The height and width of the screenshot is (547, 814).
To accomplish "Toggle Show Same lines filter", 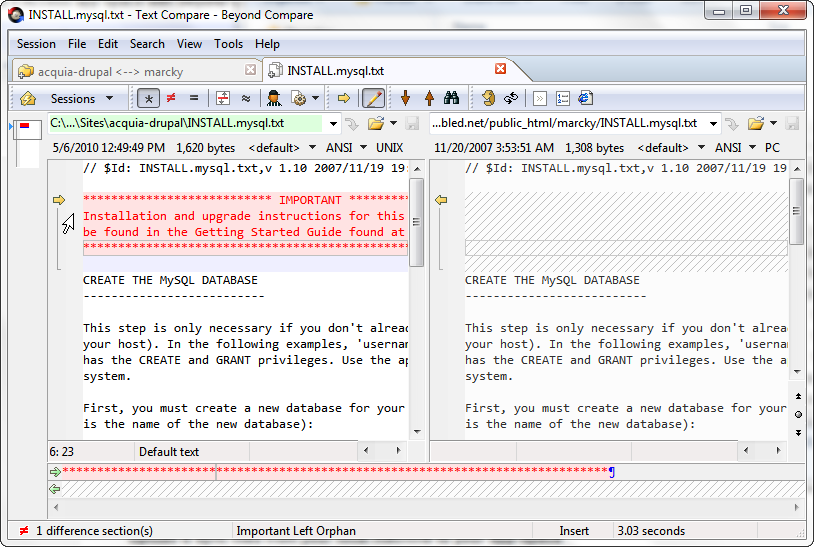I will (x=194, y=98).
